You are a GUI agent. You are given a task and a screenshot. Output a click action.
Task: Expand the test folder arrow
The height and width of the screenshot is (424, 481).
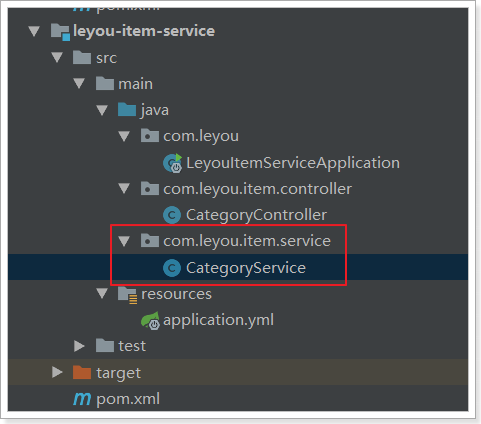coord(79,346)
